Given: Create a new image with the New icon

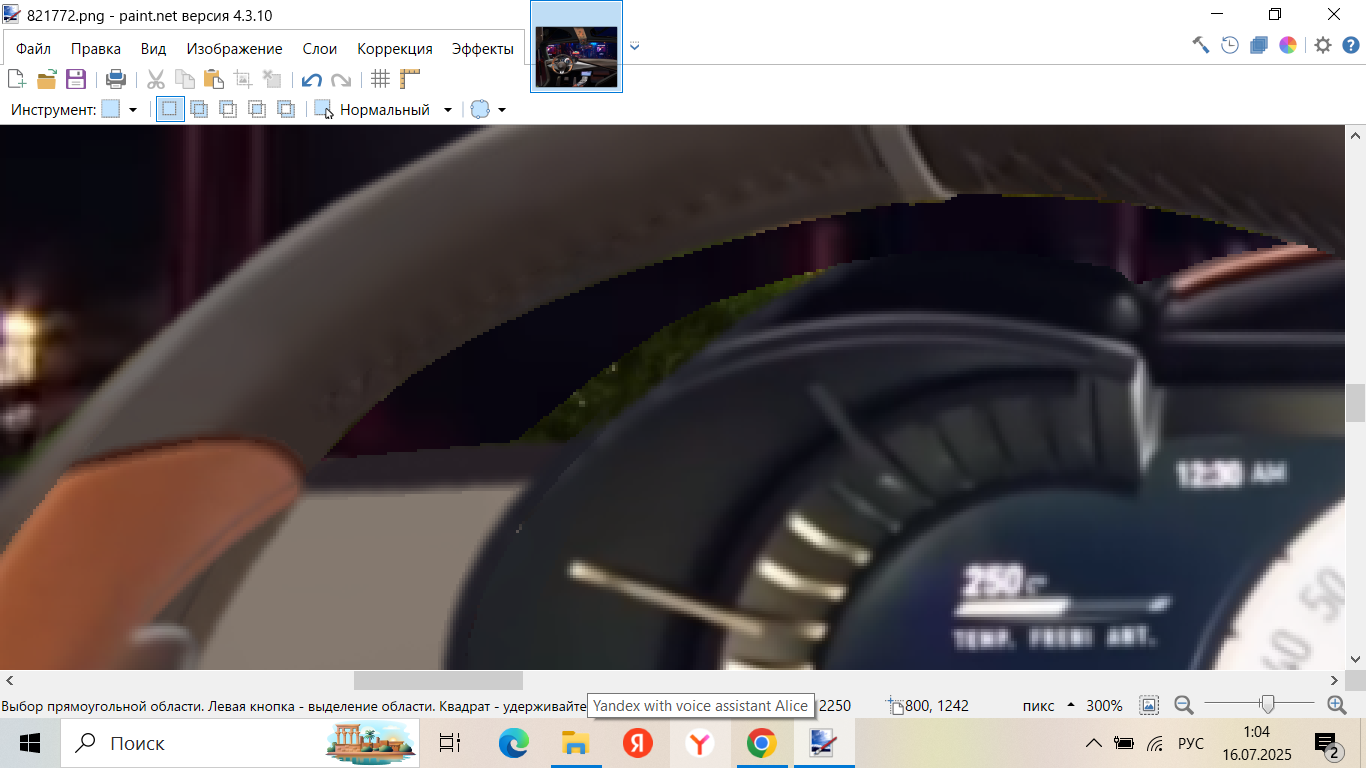Looking at the screenshot, I should pos(16,80).
